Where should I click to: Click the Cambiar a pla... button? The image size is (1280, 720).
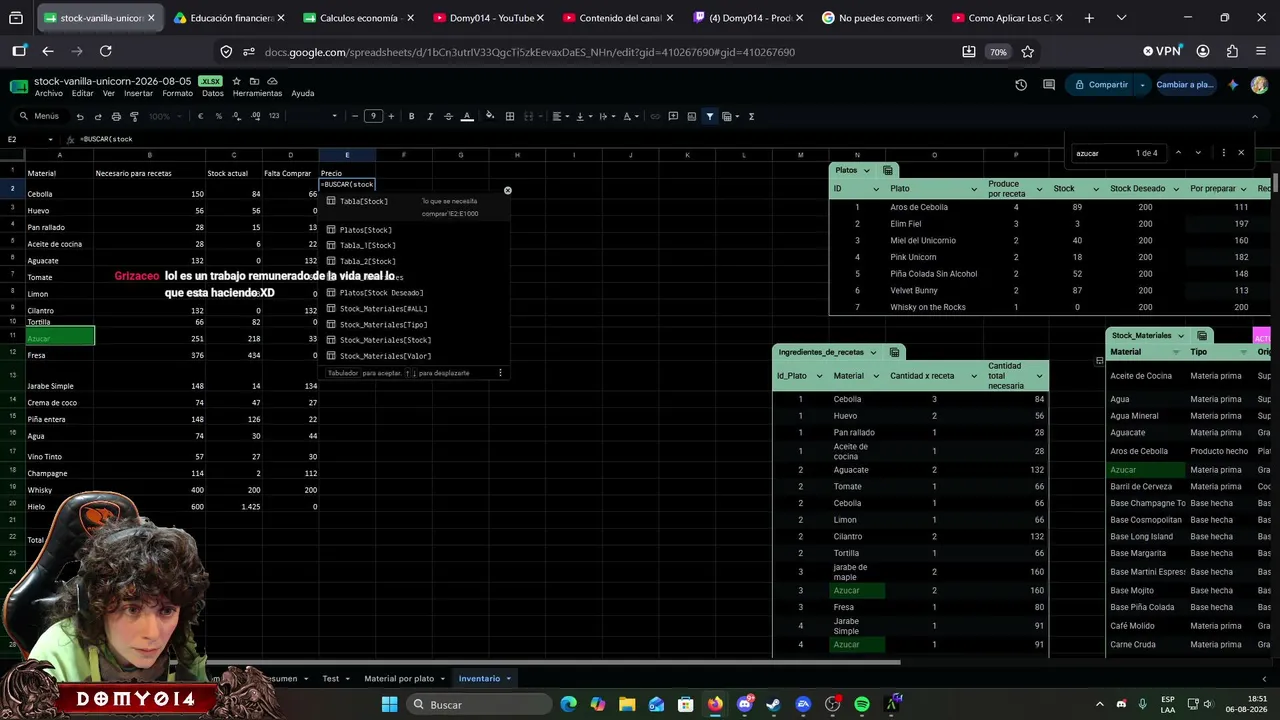click(x=1185, y=85)
